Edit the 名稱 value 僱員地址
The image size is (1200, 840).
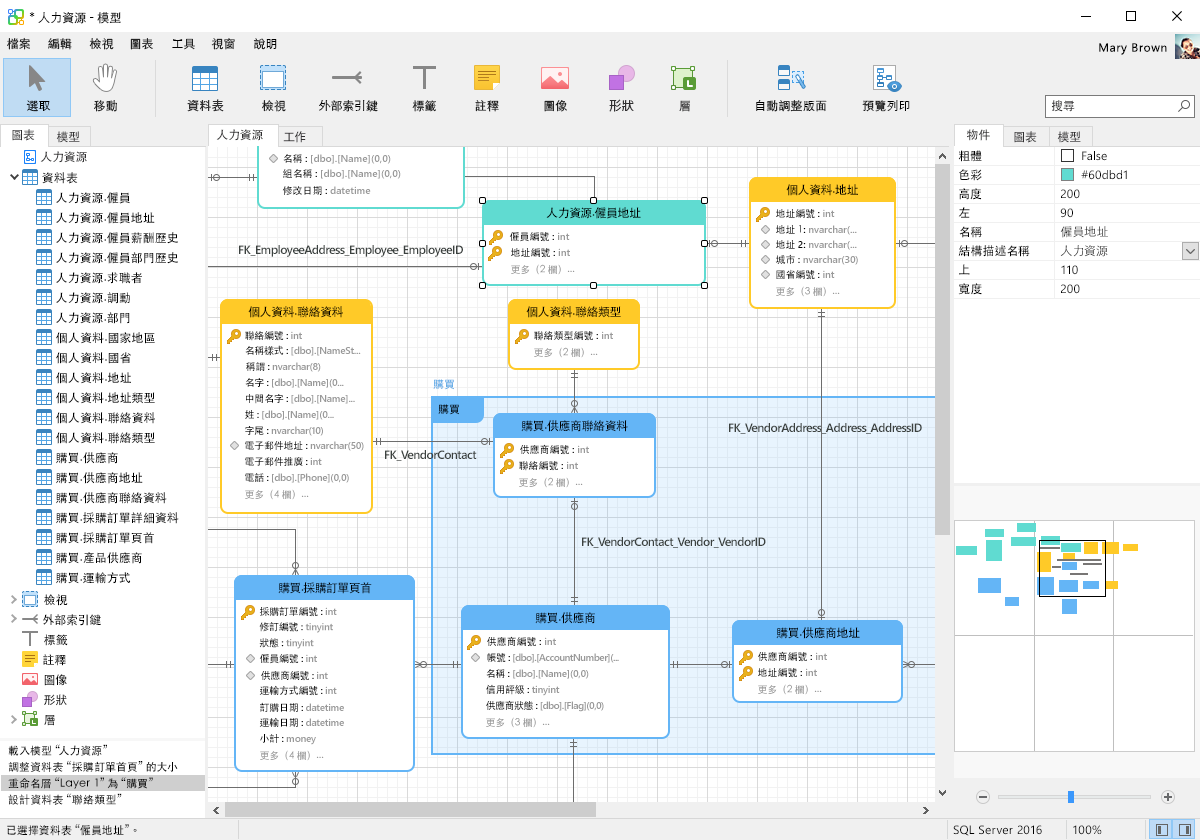[1126, 232]
